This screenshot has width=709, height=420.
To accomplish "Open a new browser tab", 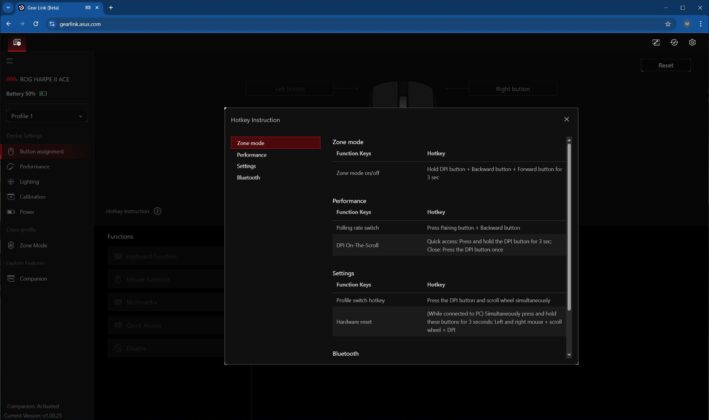I will 111,8.
